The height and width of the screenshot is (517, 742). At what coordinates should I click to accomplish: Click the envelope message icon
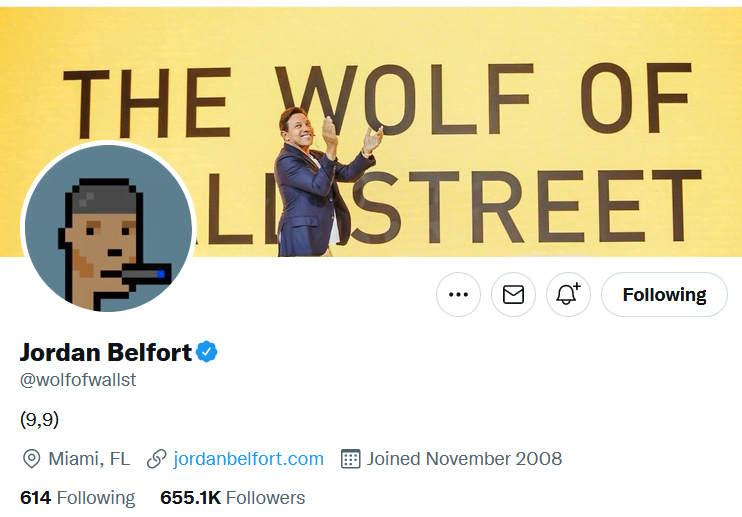(513, 295)
